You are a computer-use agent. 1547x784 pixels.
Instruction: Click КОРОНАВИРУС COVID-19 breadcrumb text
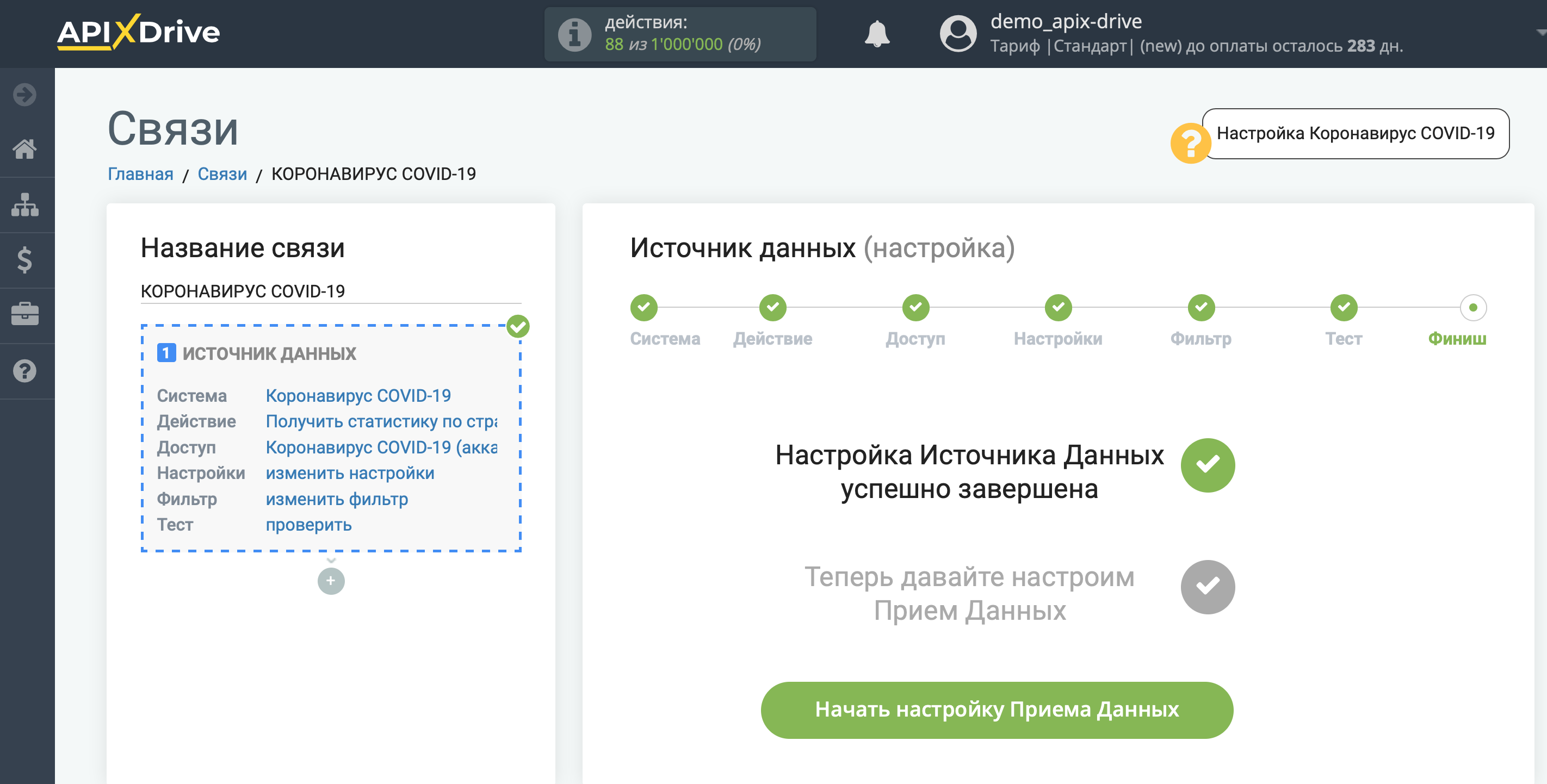click(x=374, y=174)
